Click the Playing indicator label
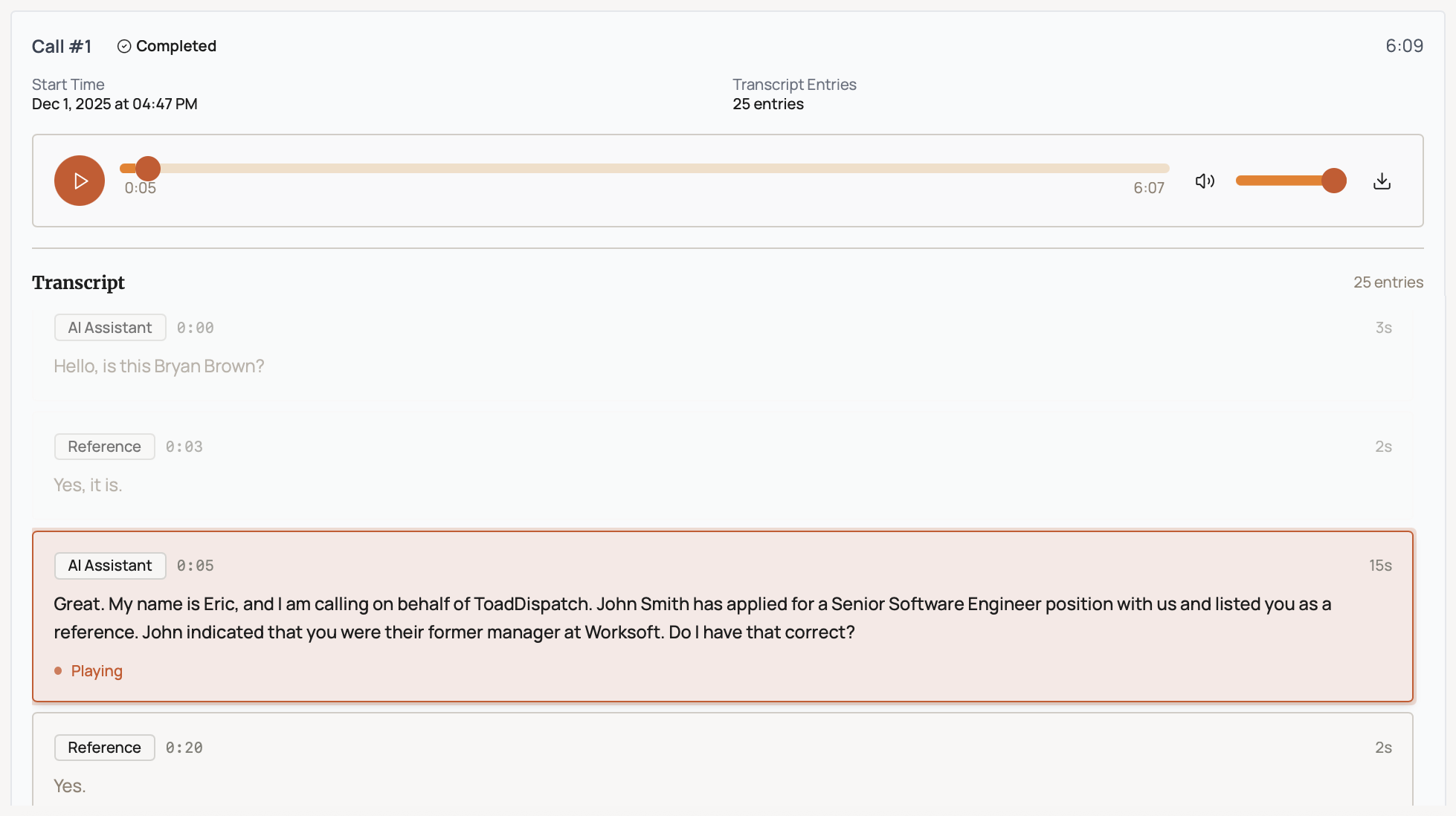This screenshot has width=1456, height=816. point(97,671)
